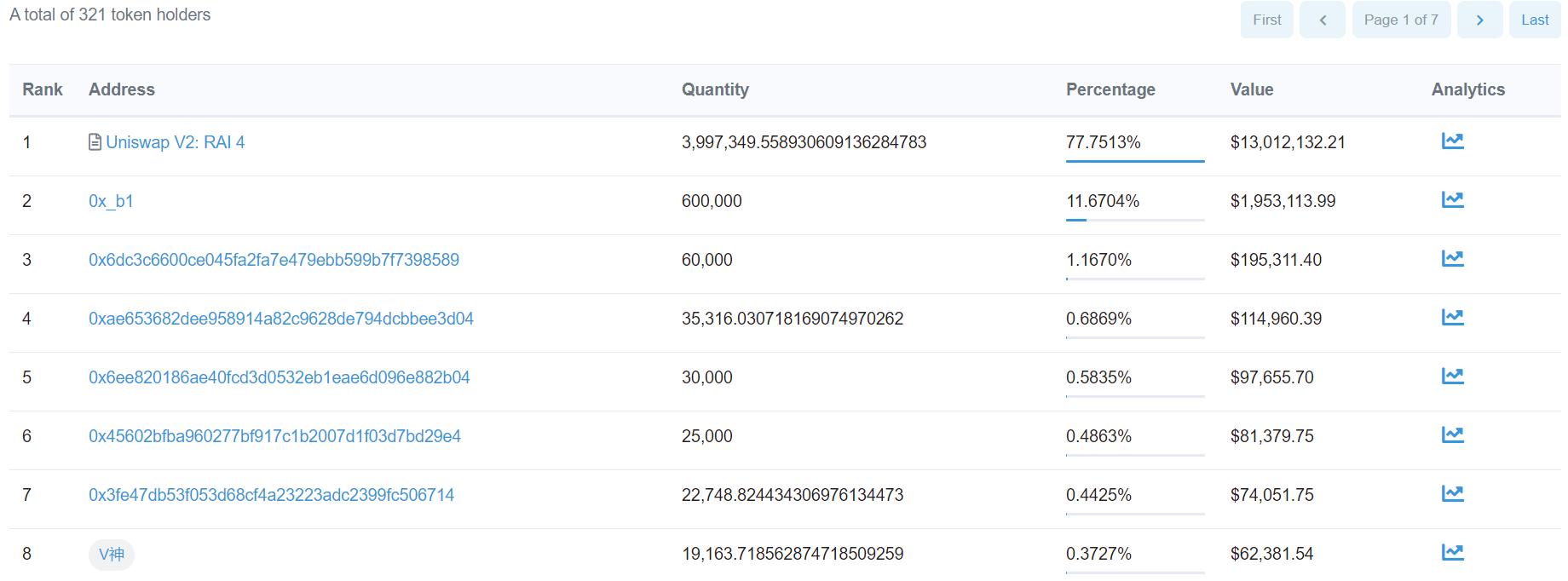Open address starting with 0xae653682dee
This screenshot has width=1568, height=581.
[280, 319]
